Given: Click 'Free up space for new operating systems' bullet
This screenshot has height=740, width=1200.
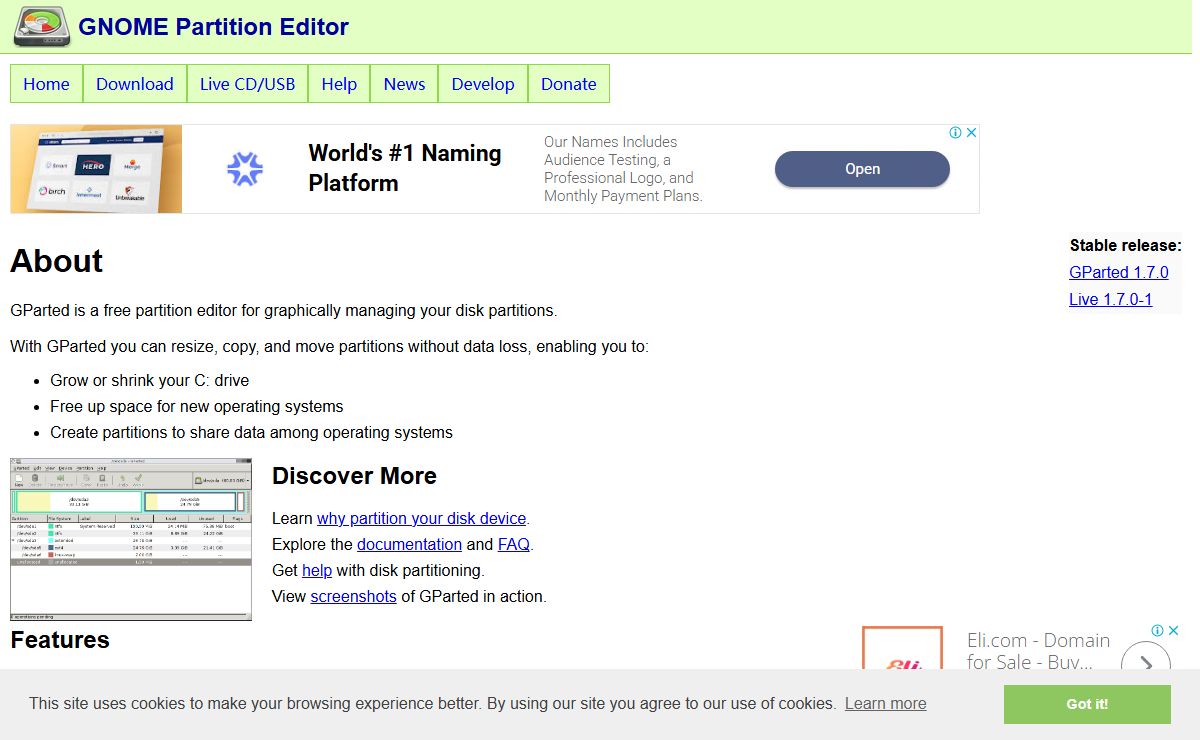Looking at the screenshot, I should coord(197,406).
